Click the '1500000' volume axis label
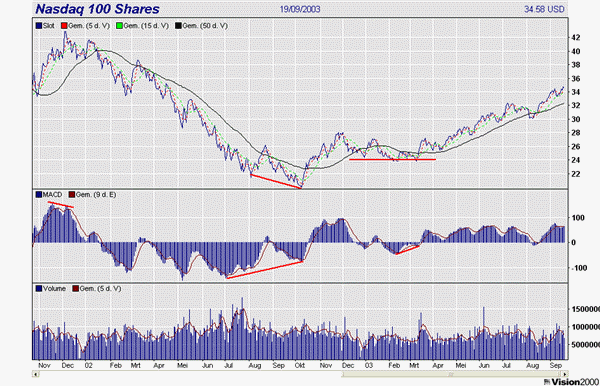The image size is (600, 386). pyautogui.click(x=585, y=309)
